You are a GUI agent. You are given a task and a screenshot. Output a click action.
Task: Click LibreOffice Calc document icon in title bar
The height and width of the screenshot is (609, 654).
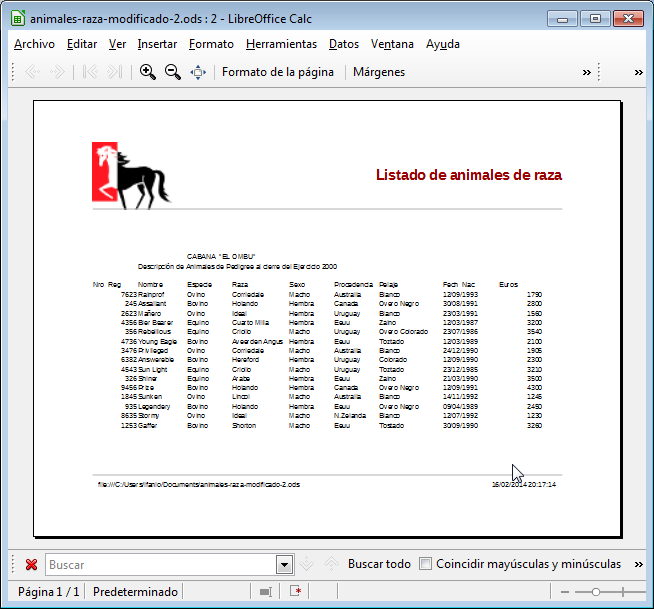click(x=18, y=18)
